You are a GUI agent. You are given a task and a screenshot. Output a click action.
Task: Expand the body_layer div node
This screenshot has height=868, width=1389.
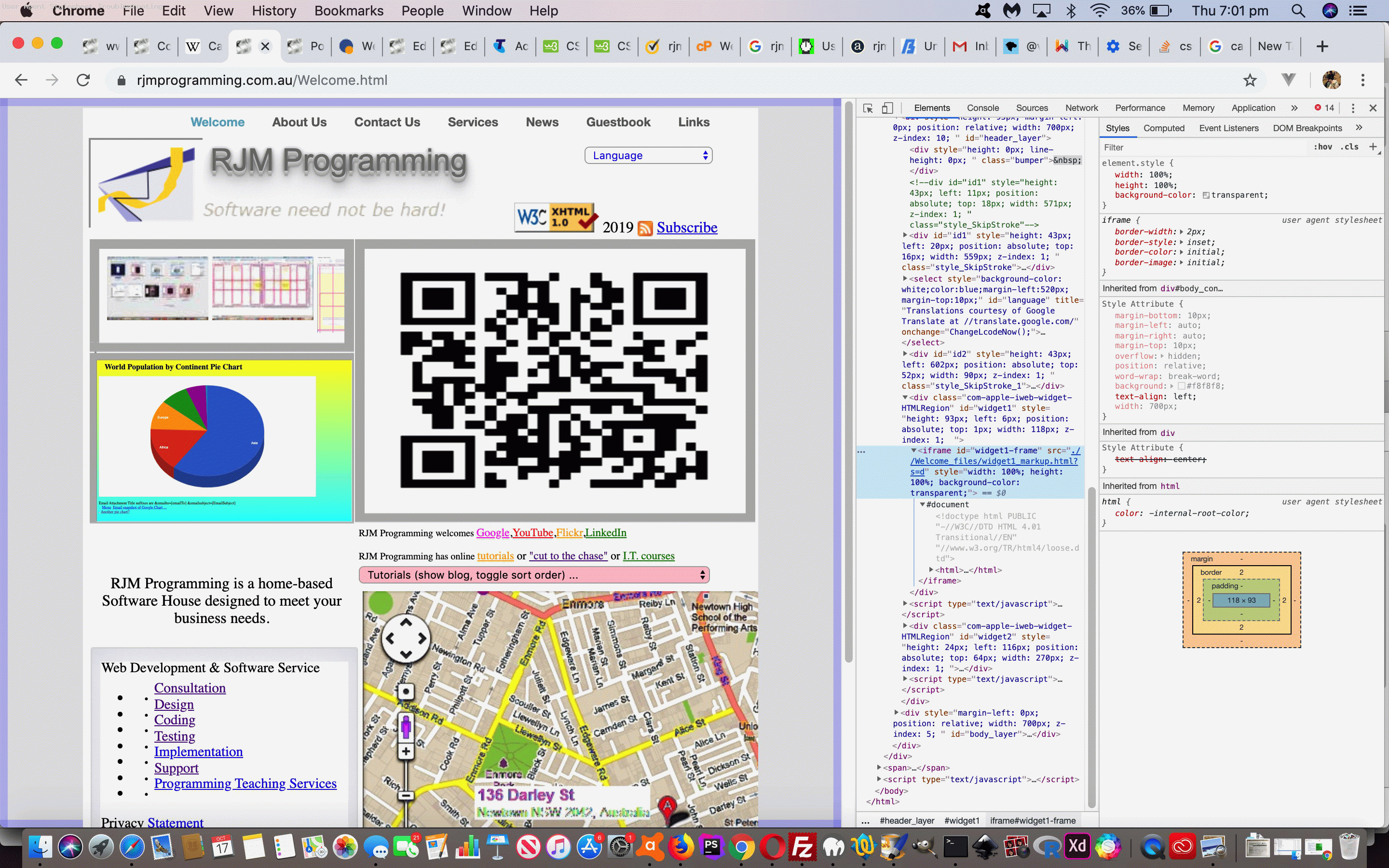point(896,713)
